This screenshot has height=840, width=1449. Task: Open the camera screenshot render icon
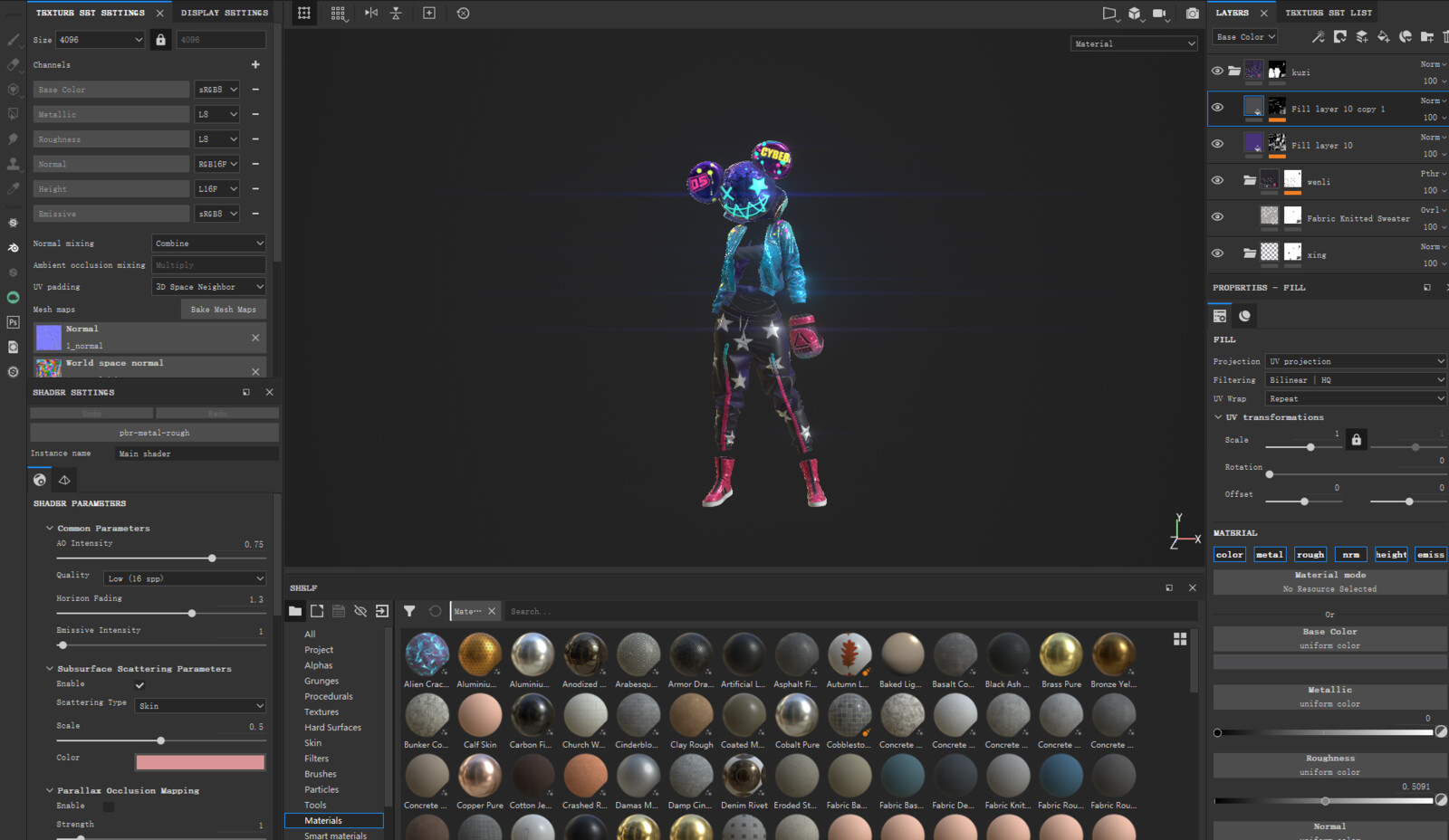1192,13
